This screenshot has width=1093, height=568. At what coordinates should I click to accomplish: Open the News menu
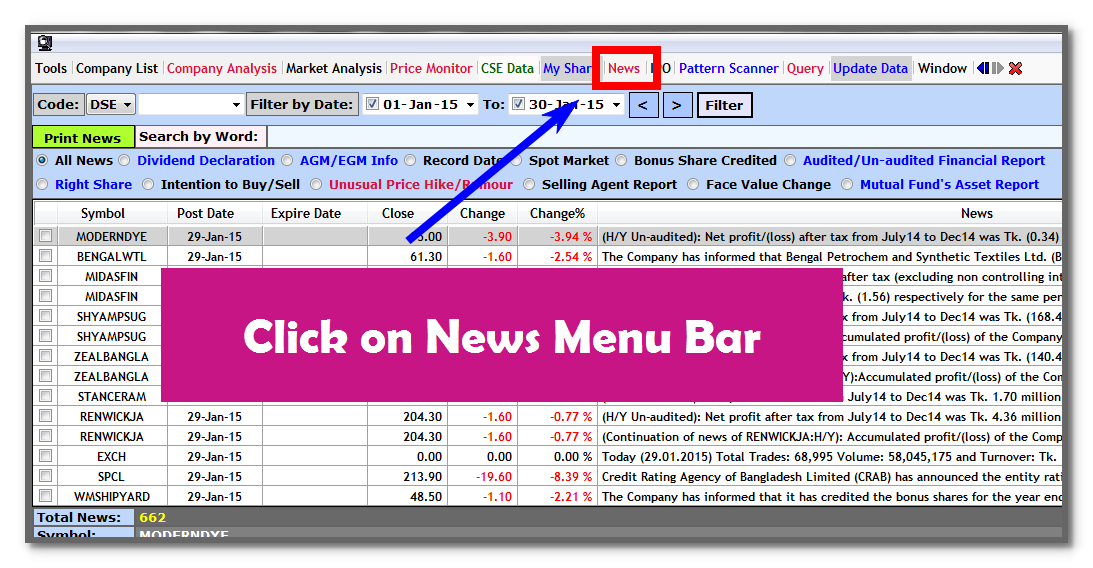coord(624,68)
